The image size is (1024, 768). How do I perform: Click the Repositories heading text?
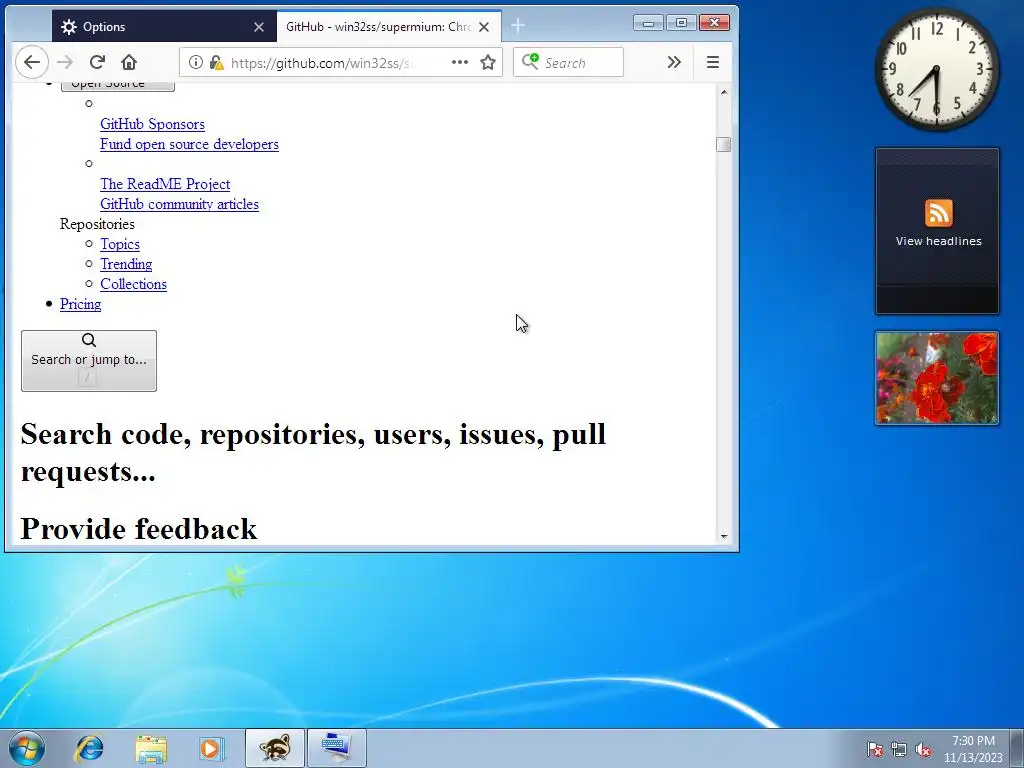point(97,224)
